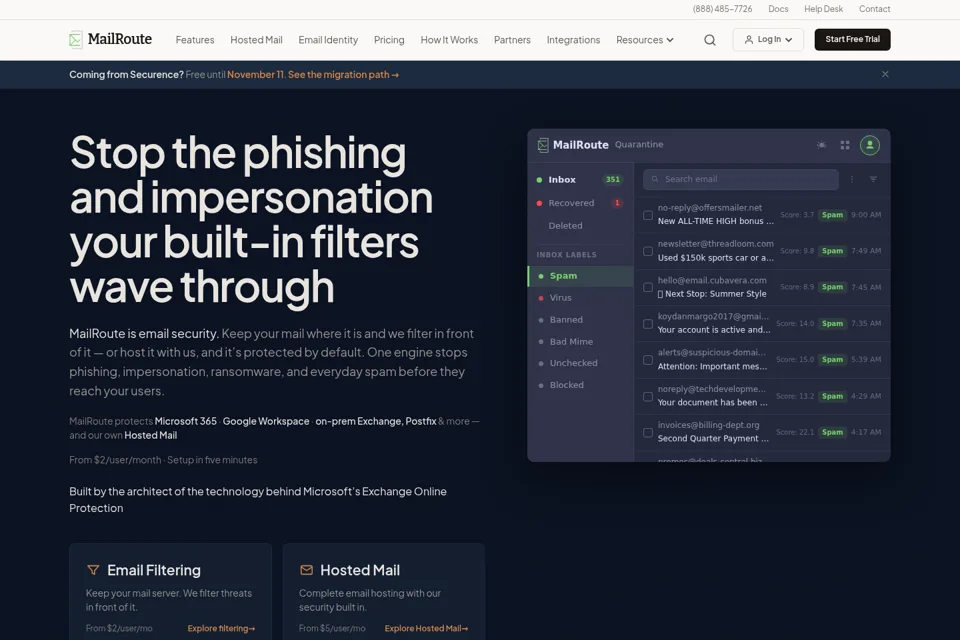
Task: Open the site search magnifier icon
Action: [x=710, y=40]
